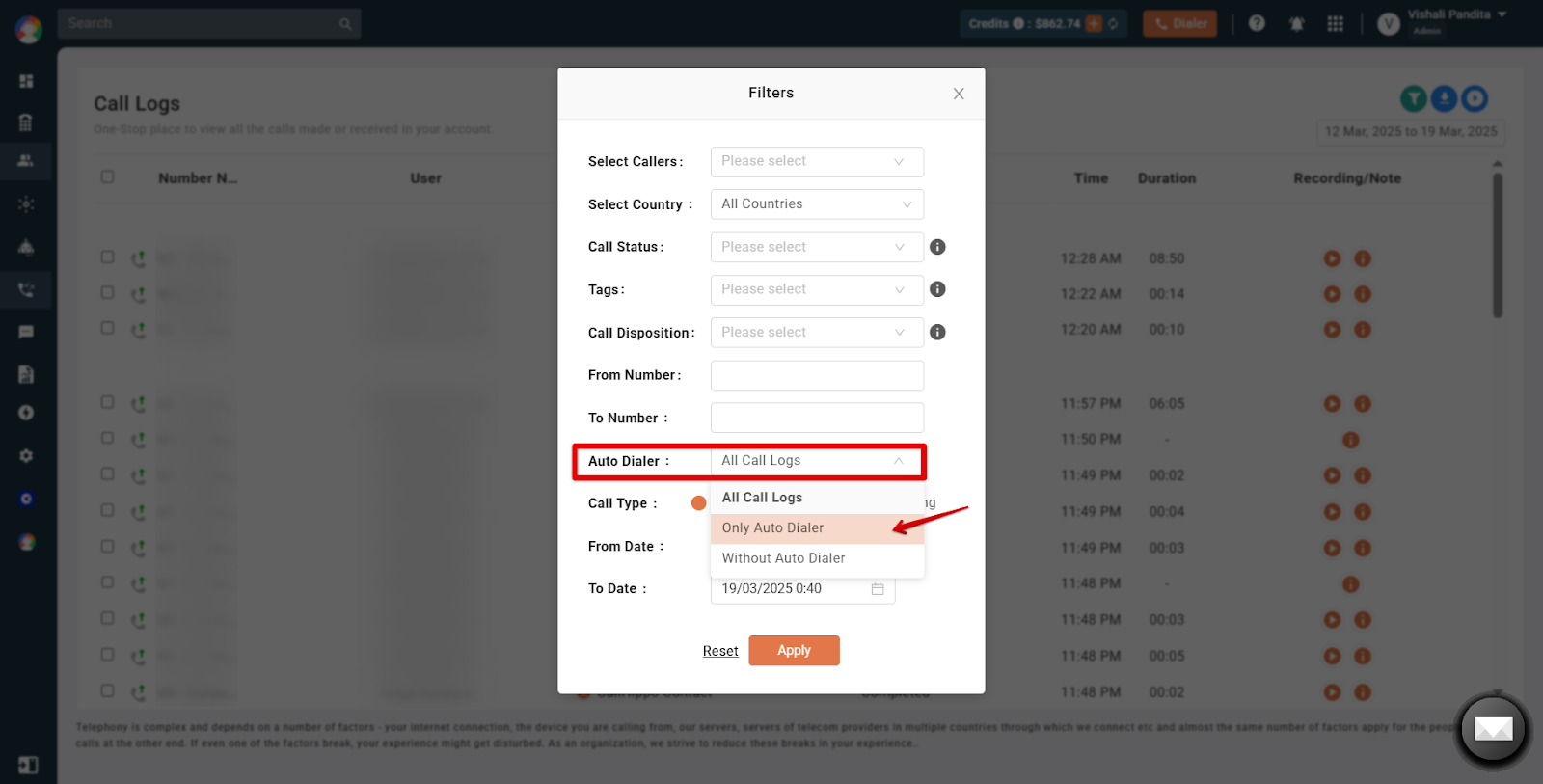Open the Select Country dropdown
Screen dimensions: 1543x784
tap(817, 204)
